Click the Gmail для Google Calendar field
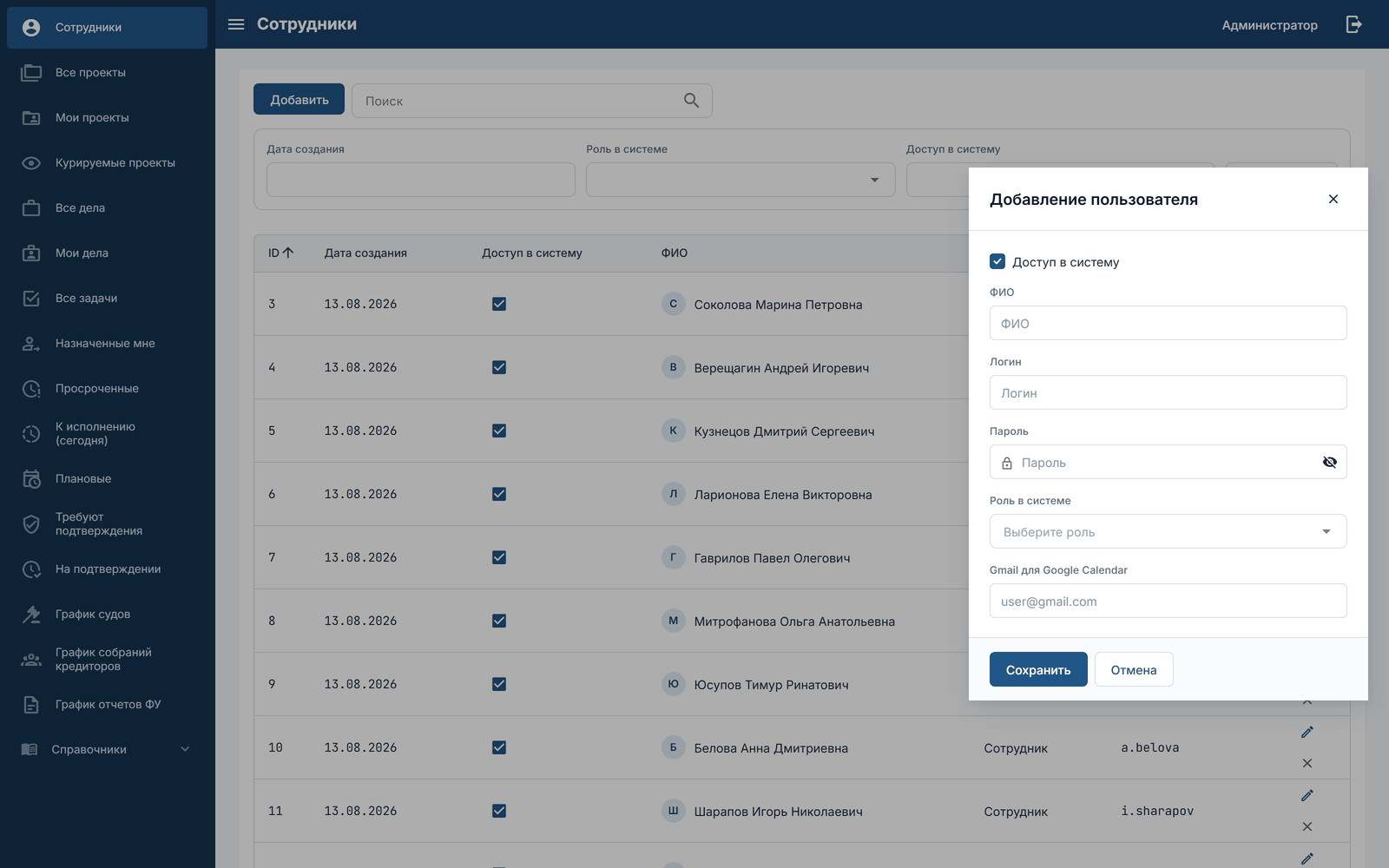This screenshot has width=1389, height=868. [x=1168, y=601]
